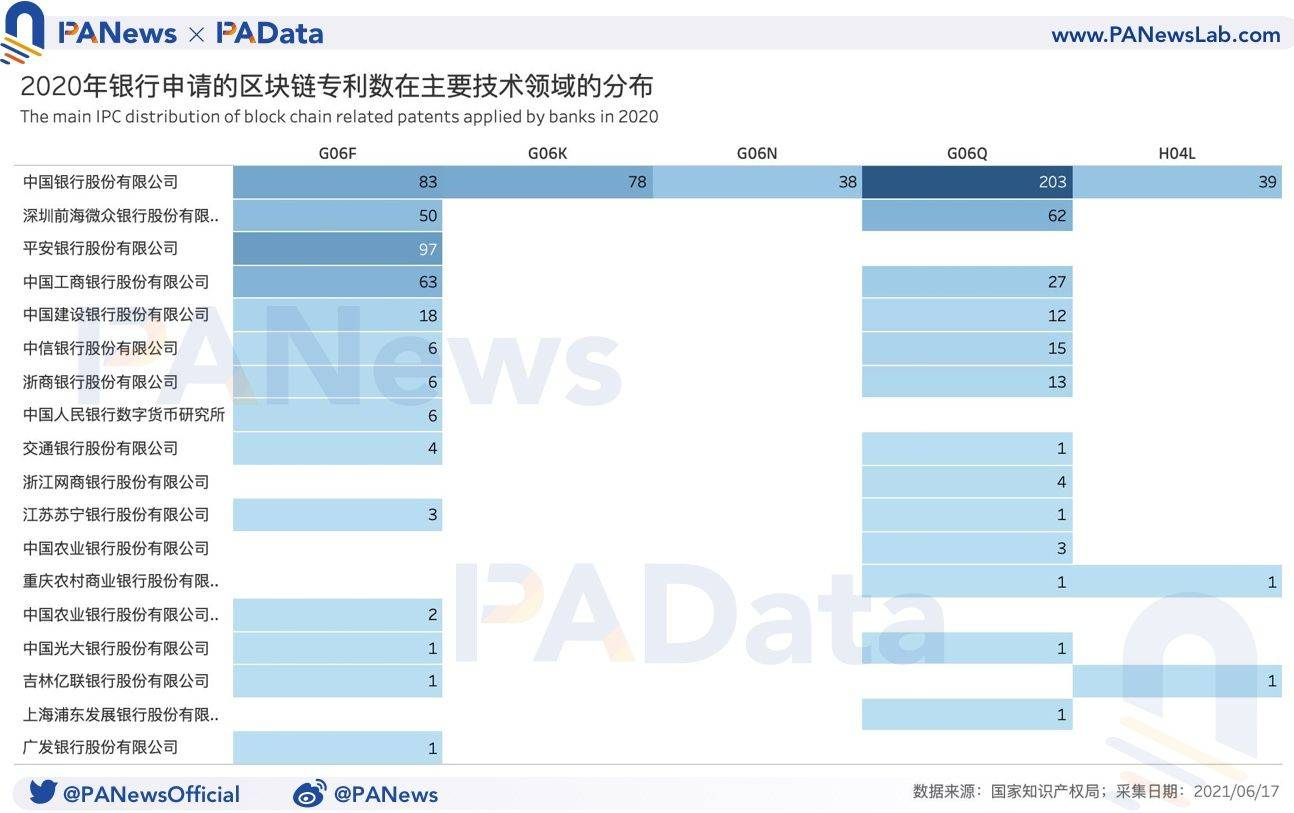This screenshot has height=813, width=1294.
Task: Select row label 中信银行股份有限公司
Action: tap(100, 348)
